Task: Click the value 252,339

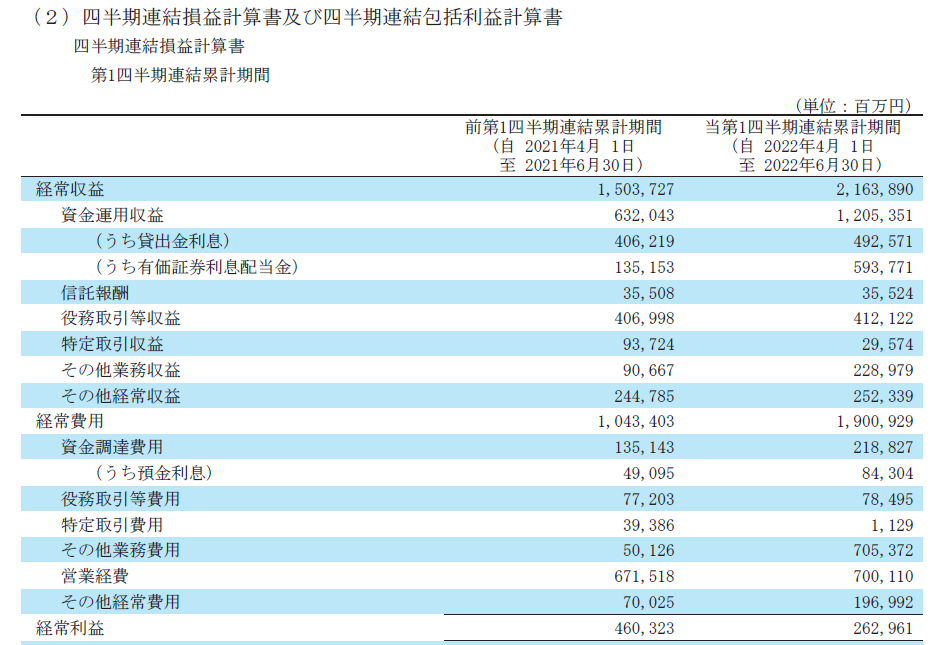Action: 883,397
